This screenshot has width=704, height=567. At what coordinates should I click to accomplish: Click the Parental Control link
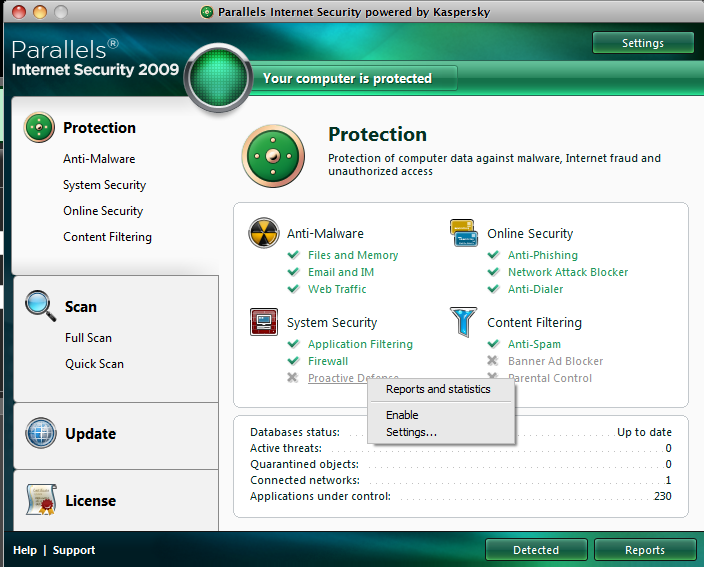[x=552, y=378]
